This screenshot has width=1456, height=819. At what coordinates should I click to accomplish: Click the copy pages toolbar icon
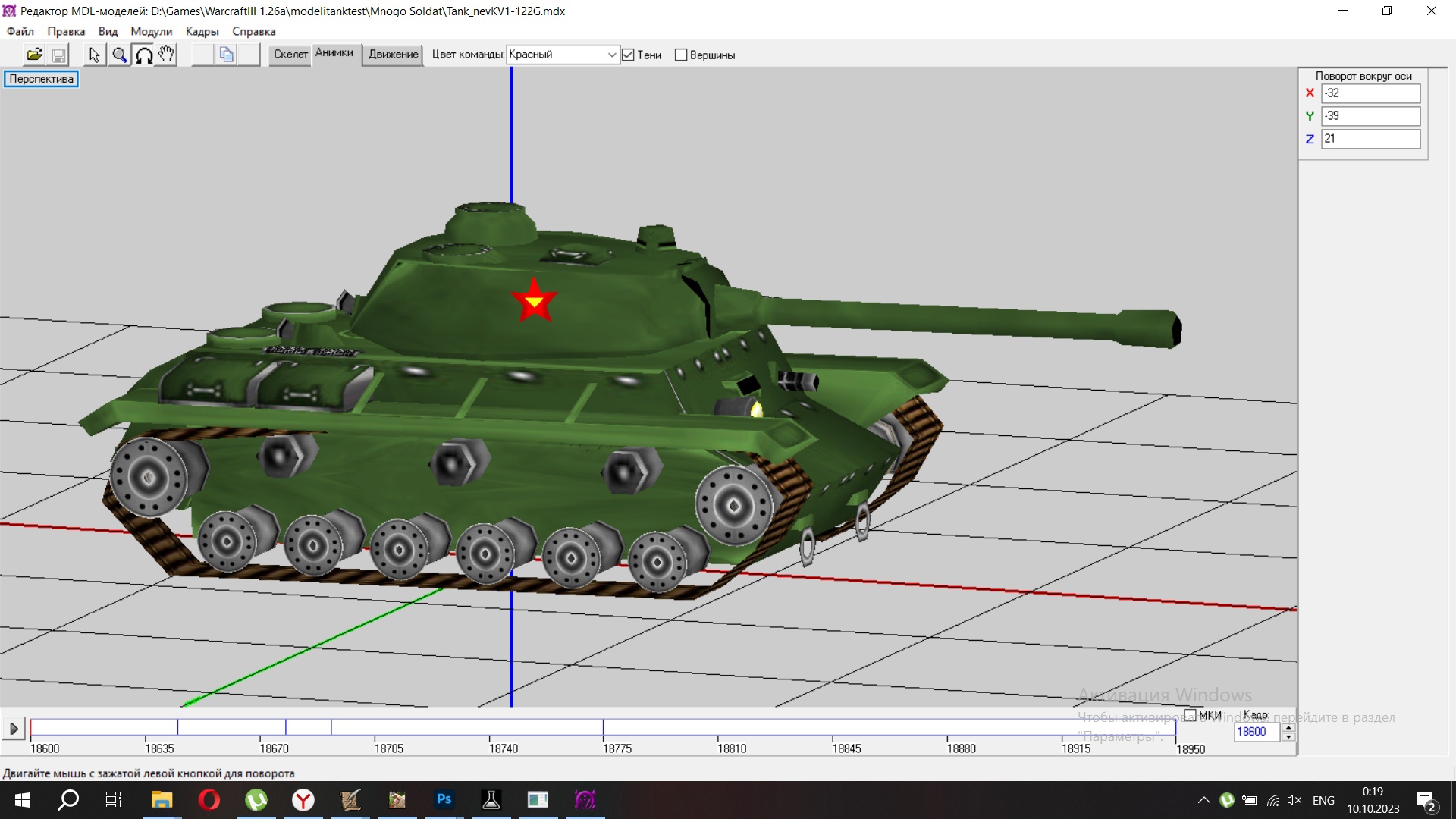tap(226, 55)
